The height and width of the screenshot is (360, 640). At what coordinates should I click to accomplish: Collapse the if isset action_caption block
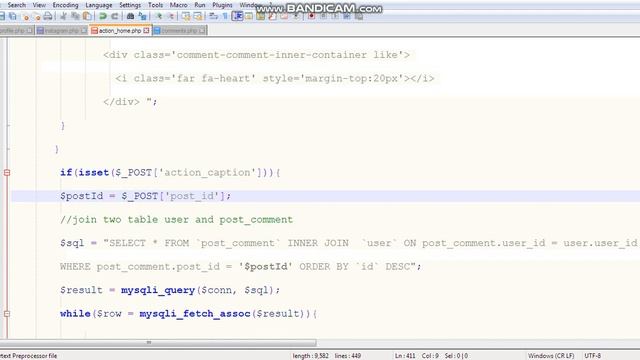(x=7, y=173)
